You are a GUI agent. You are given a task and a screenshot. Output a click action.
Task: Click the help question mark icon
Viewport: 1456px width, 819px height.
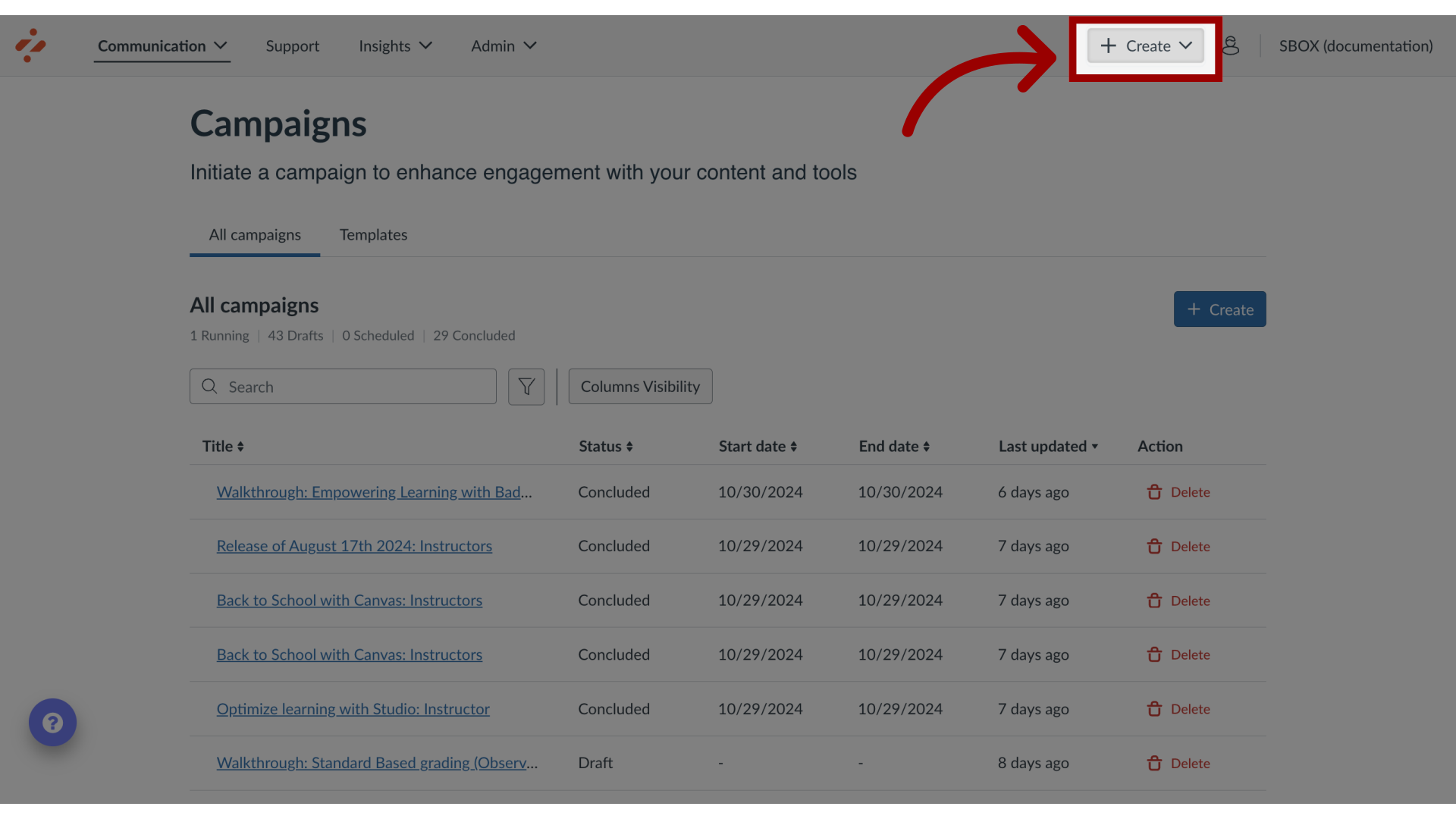53,721
